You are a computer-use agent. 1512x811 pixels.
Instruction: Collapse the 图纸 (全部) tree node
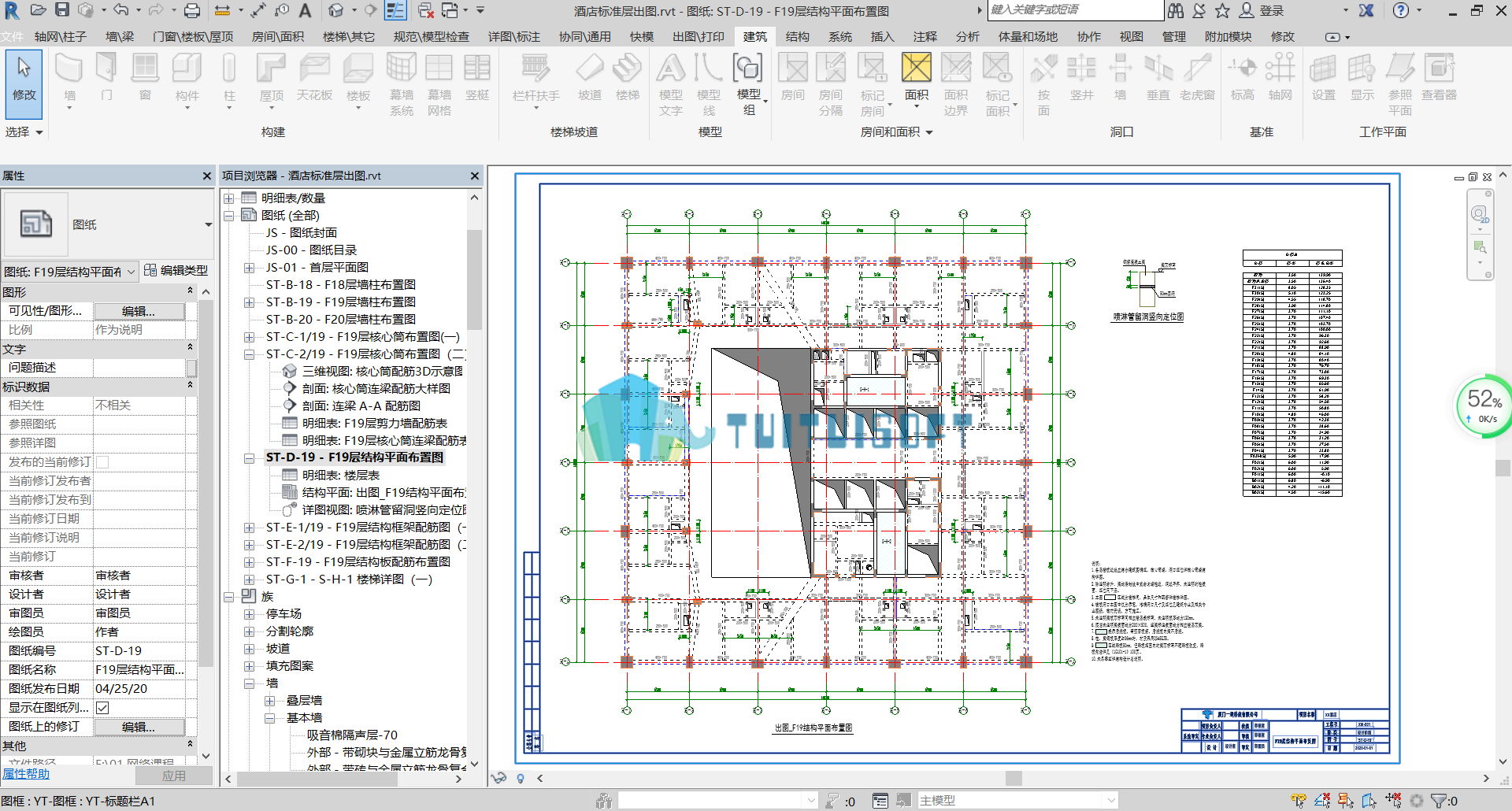(229, 216)
